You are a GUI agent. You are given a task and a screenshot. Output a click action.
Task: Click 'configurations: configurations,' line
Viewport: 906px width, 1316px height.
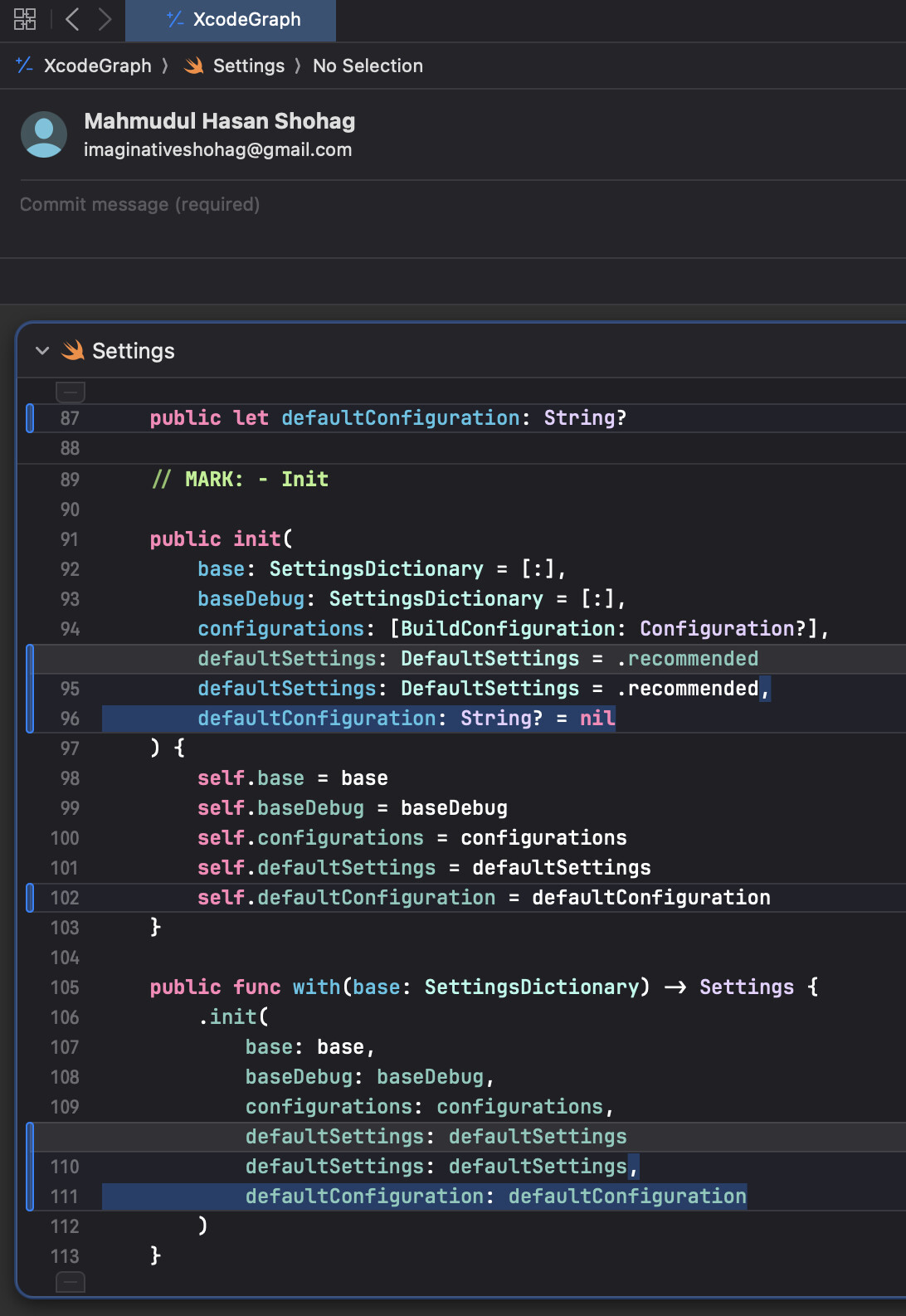(x=430, y=1107)
